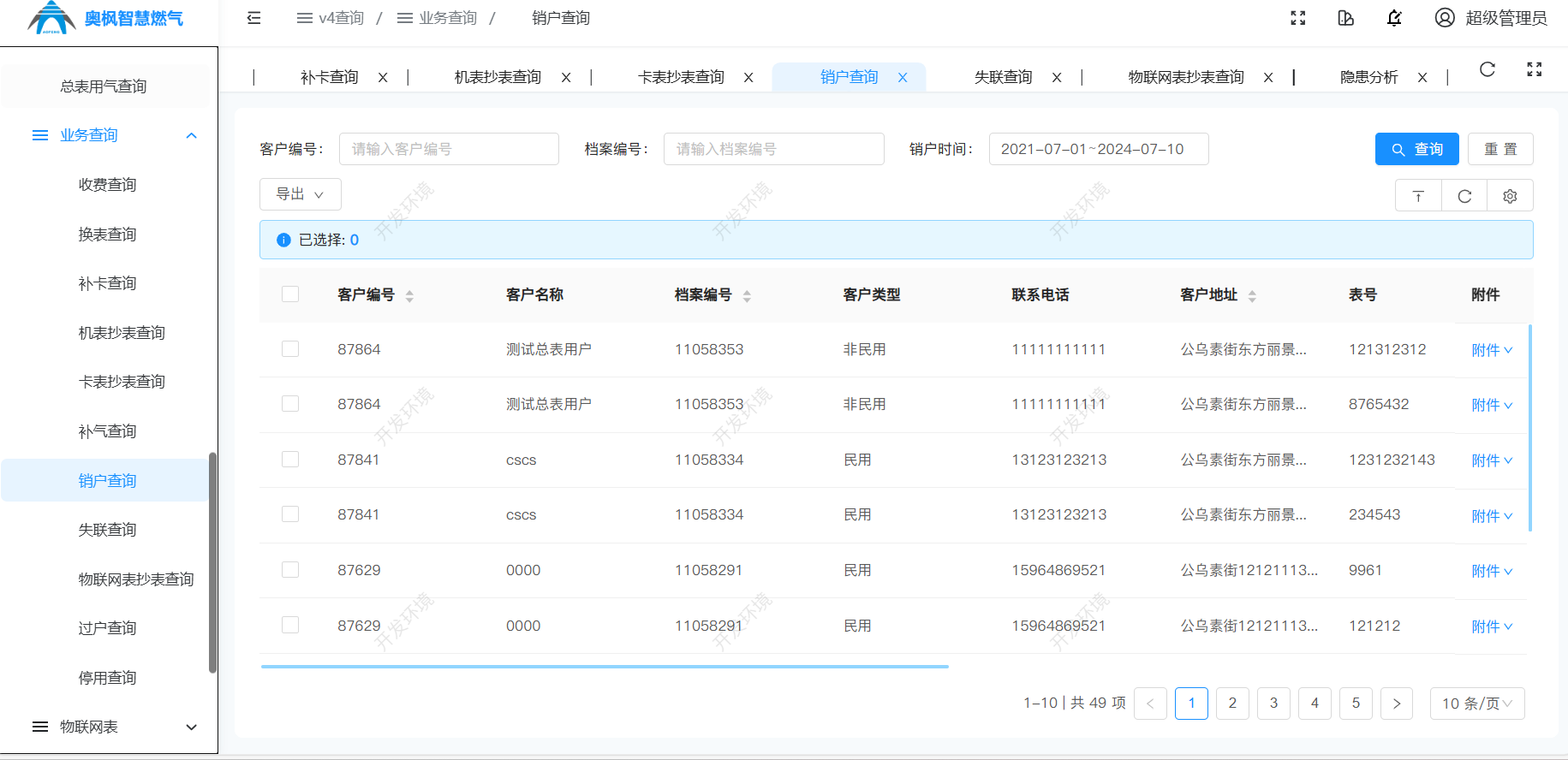The height and width of the screenshot is (760, 1568).
Task: Click the 查询 search button
Action: pos(1417,149)
